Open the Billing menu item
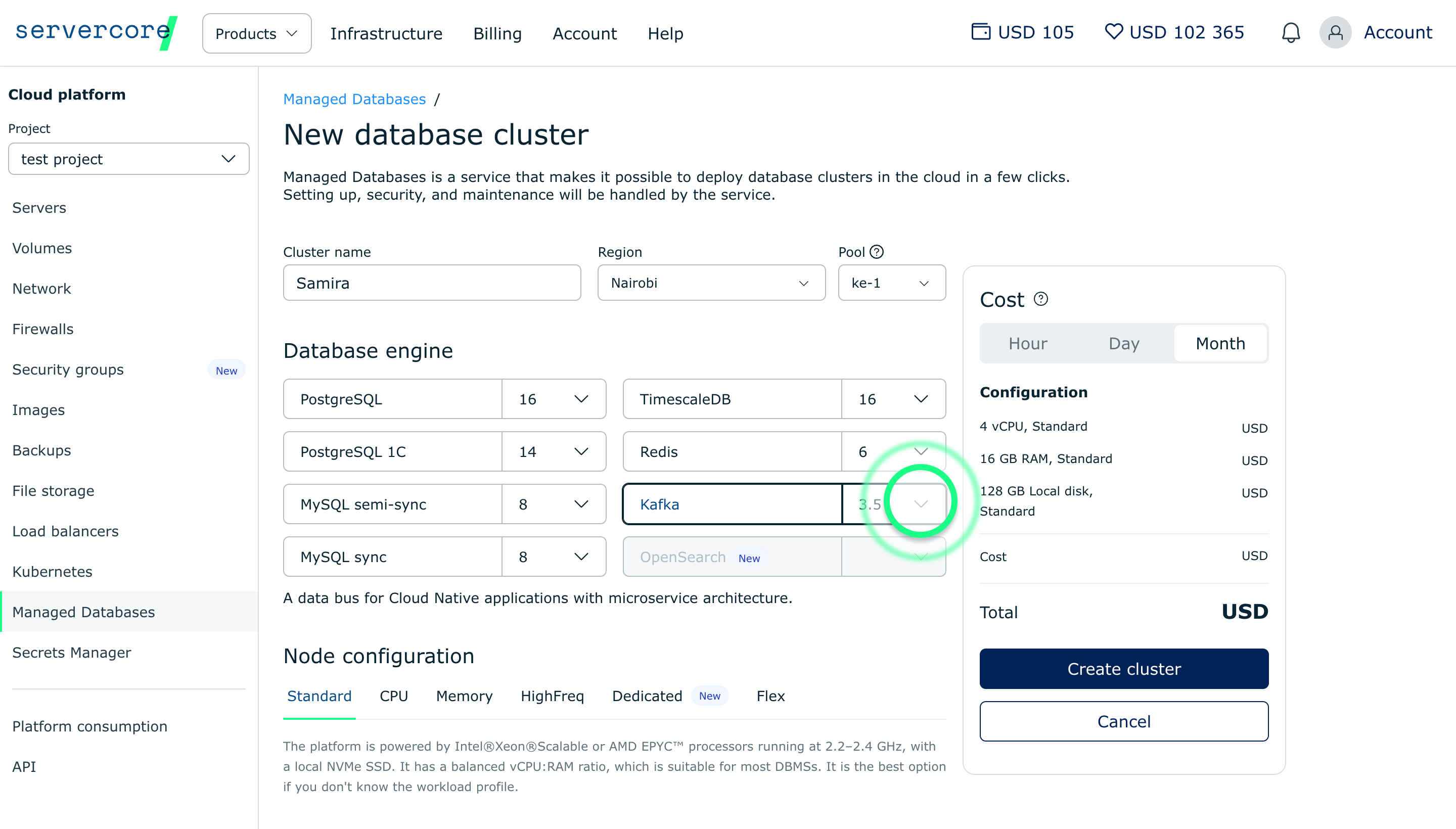The height and width of the screenshot is (829, 1456). tap(497, 33)
